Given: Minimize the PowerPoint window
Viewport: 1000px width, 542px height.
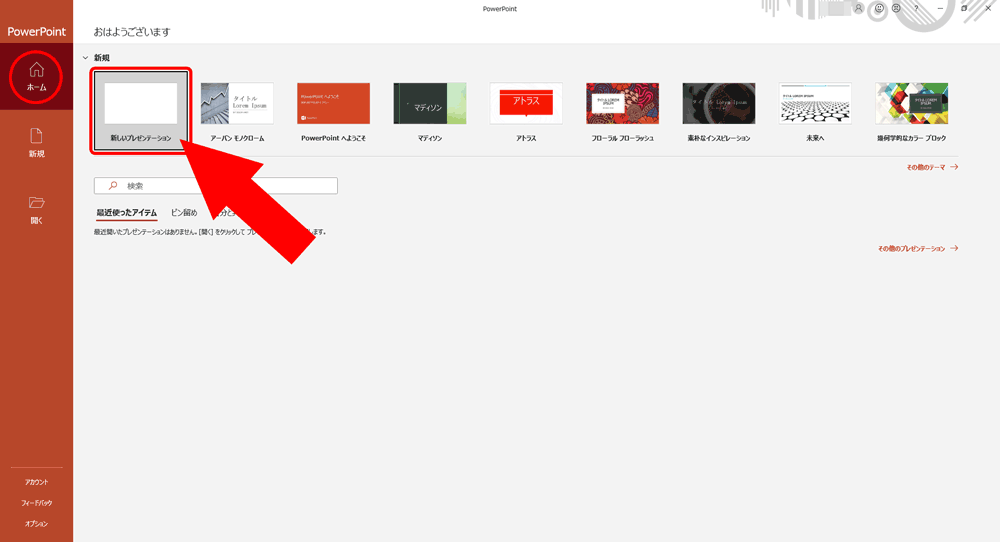Looking at the screenshot, I should [940, 8].
